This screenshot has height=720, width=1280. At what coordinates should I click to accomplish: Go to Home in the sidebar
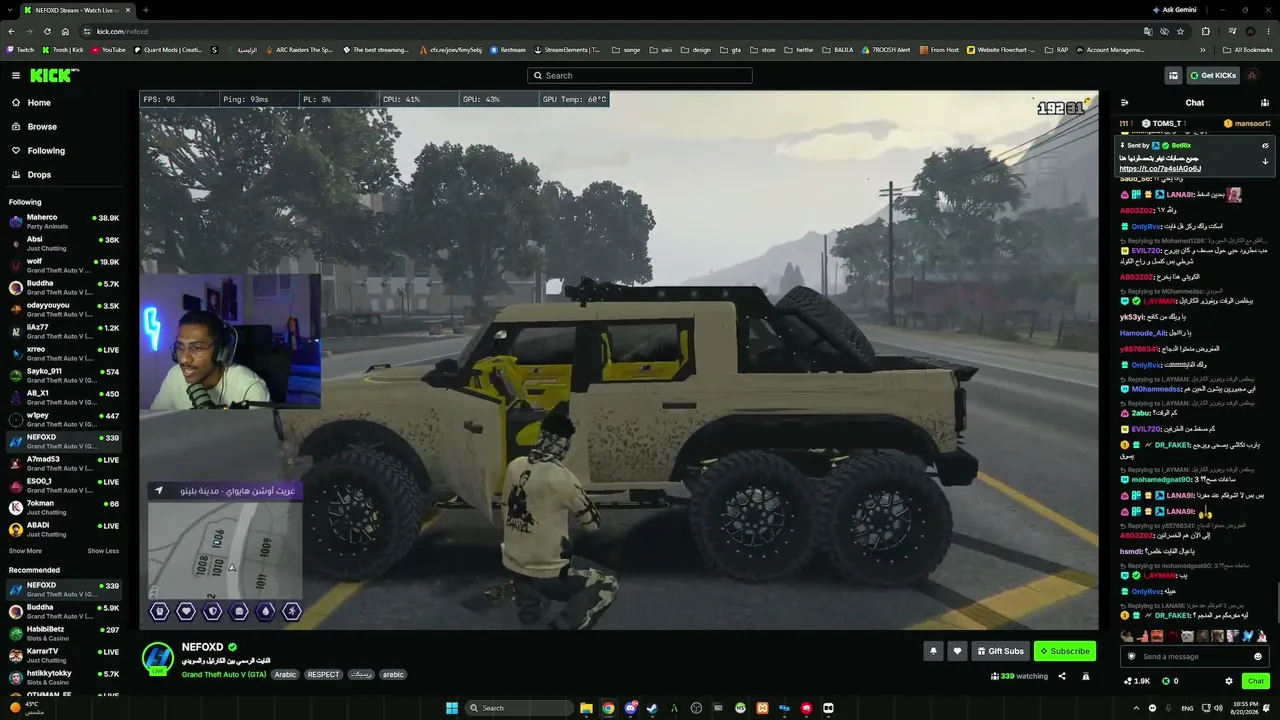point(64,103)
